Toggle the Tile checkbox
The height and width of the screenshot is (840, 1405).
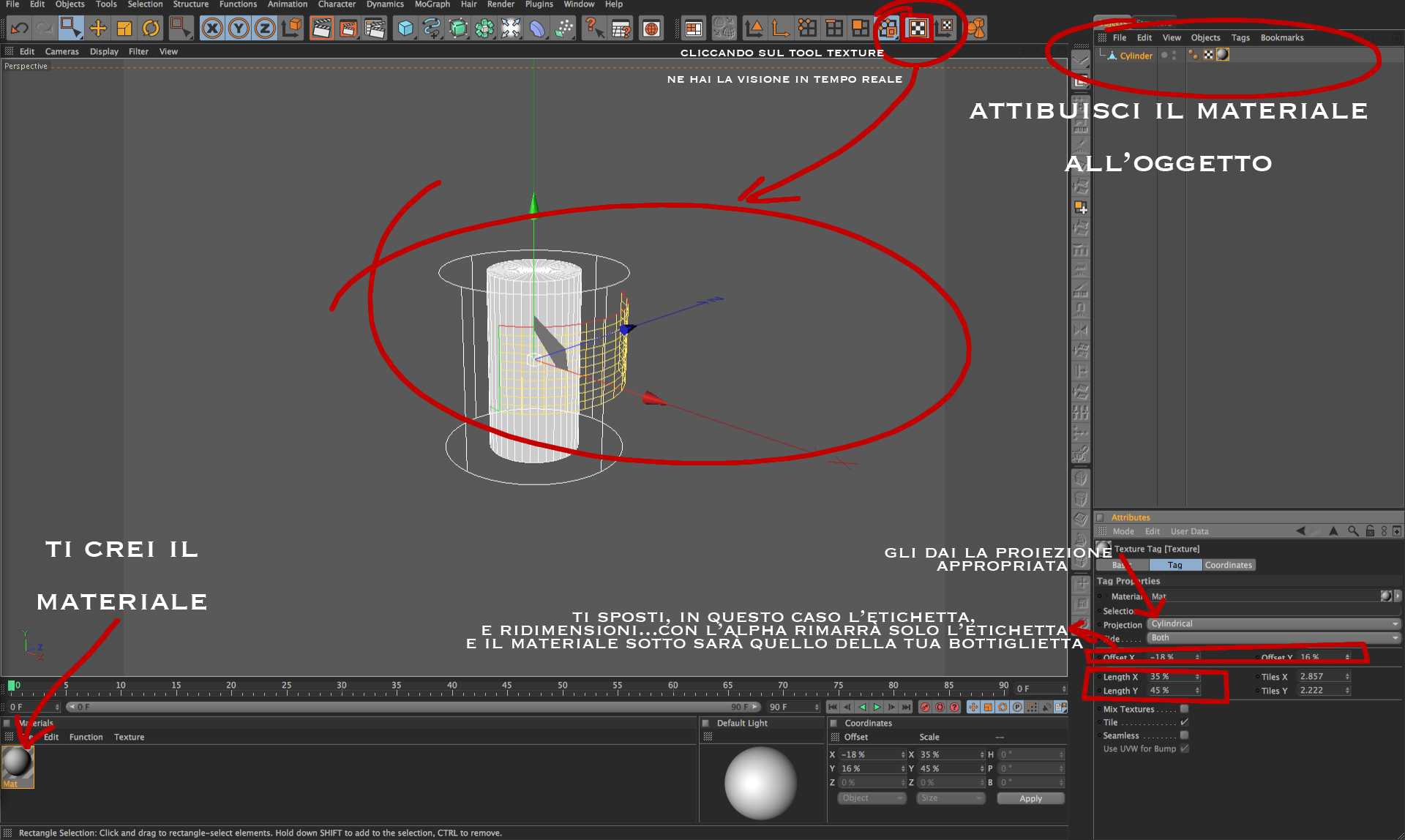[x=1184, y=722]
